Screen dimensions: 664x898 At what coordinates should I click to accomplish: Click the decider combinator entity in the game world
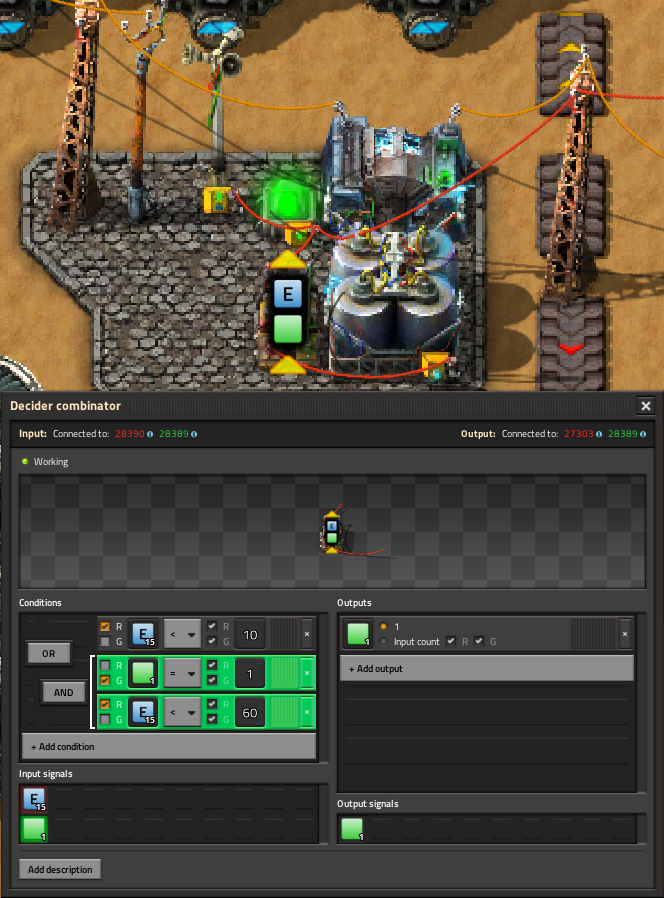[x=287, y=312]
